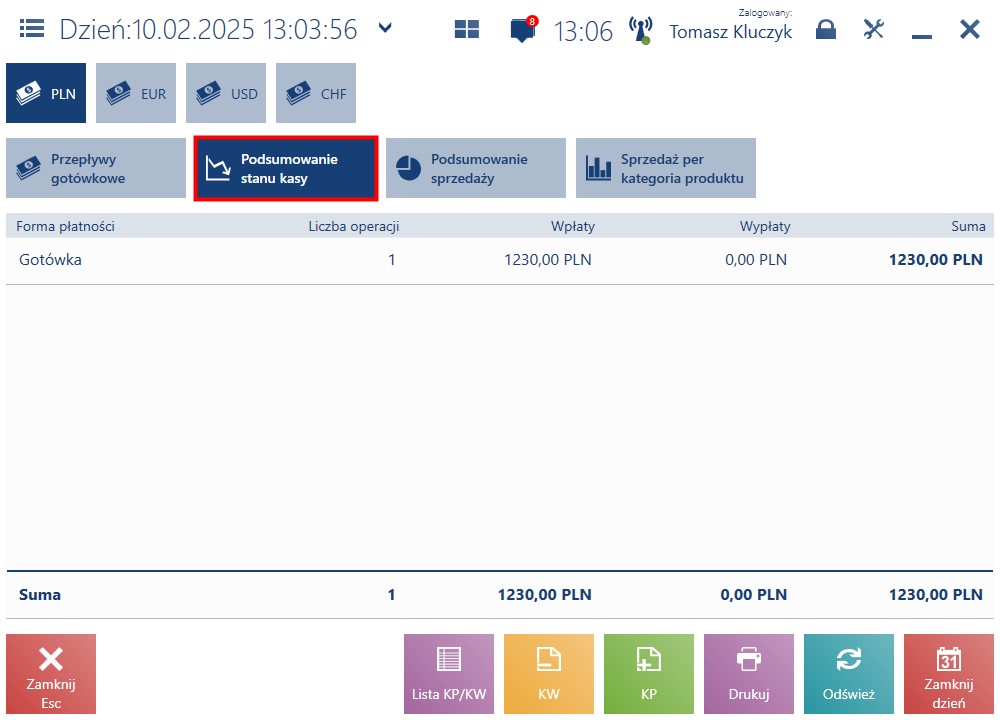This screenshot has width=1000, height=720.
Task: Create a KP cash deposit document
Action: 649,674
